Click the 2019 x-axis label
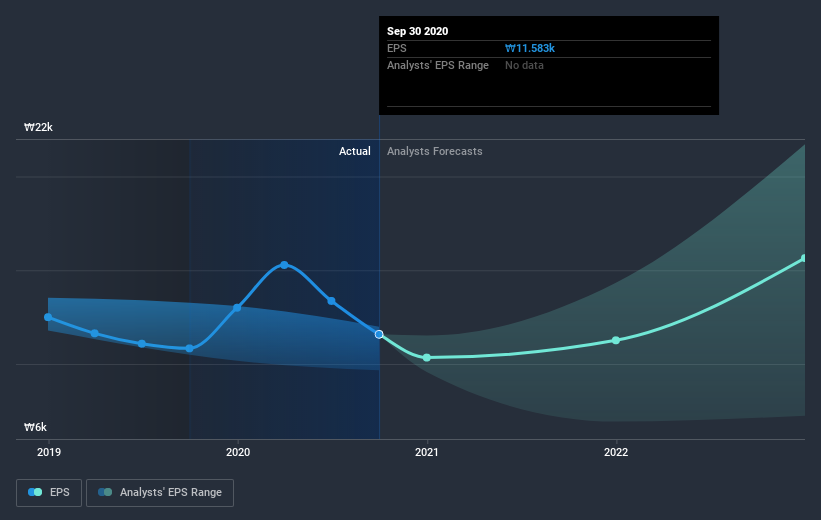Screen dimensions: 821x520 (49, 452)
